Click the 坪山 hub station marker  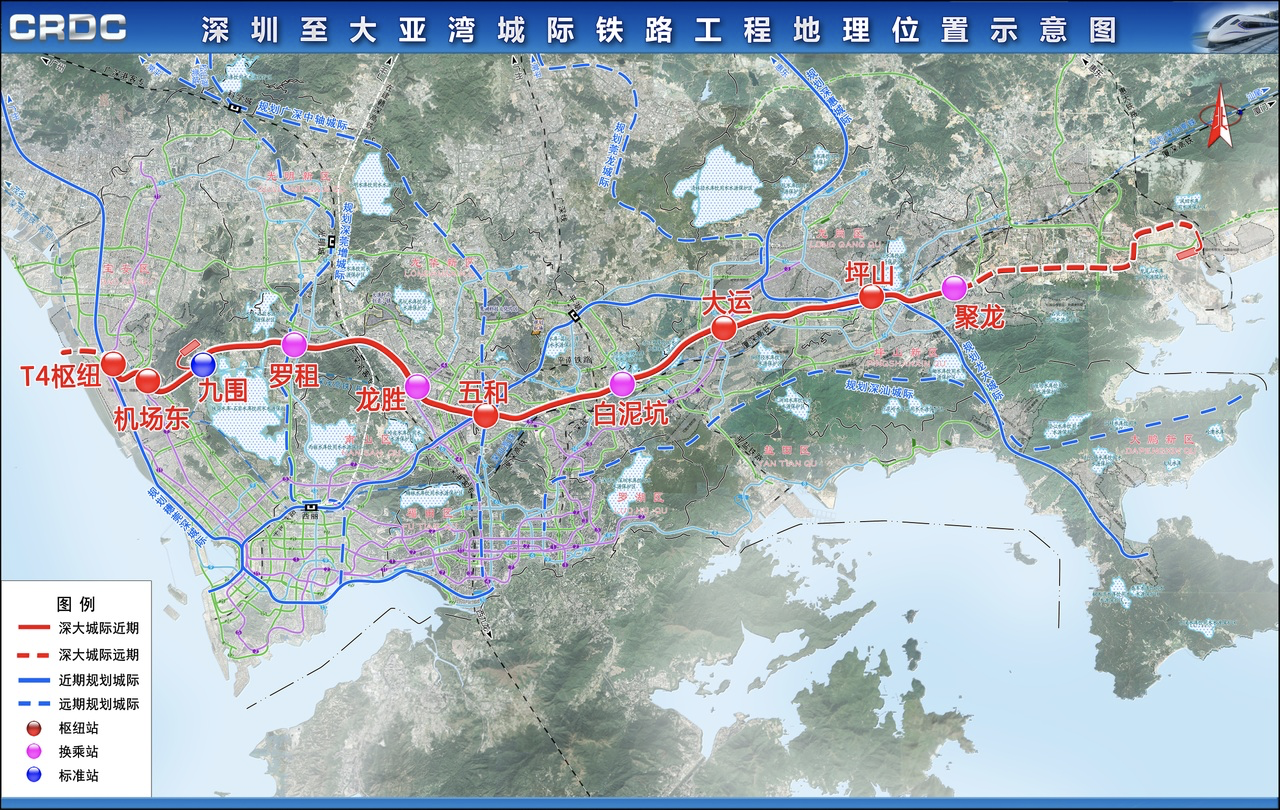click(x=871, y=296)
